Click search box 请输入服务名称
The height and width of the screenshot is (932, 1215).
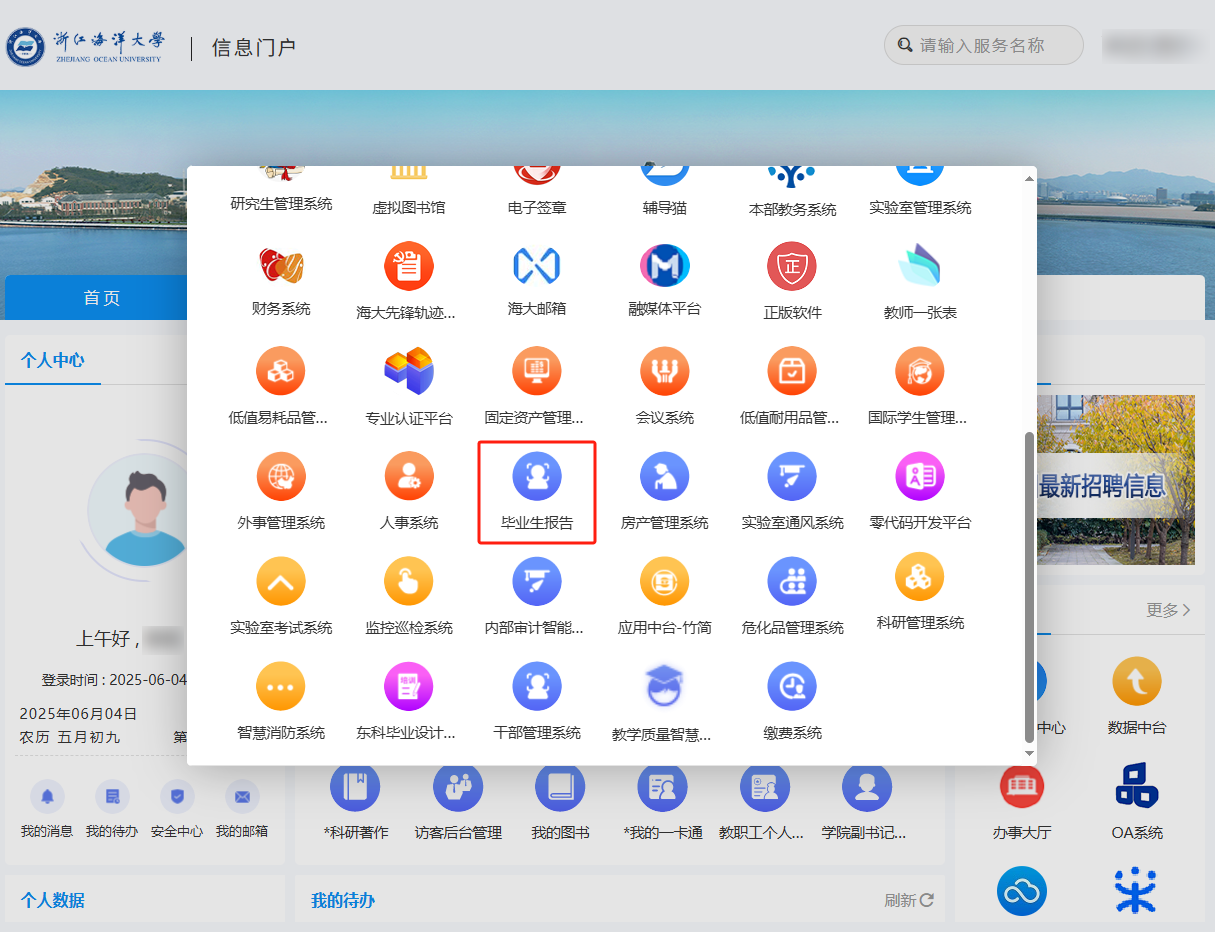click(x=984, y=45)
